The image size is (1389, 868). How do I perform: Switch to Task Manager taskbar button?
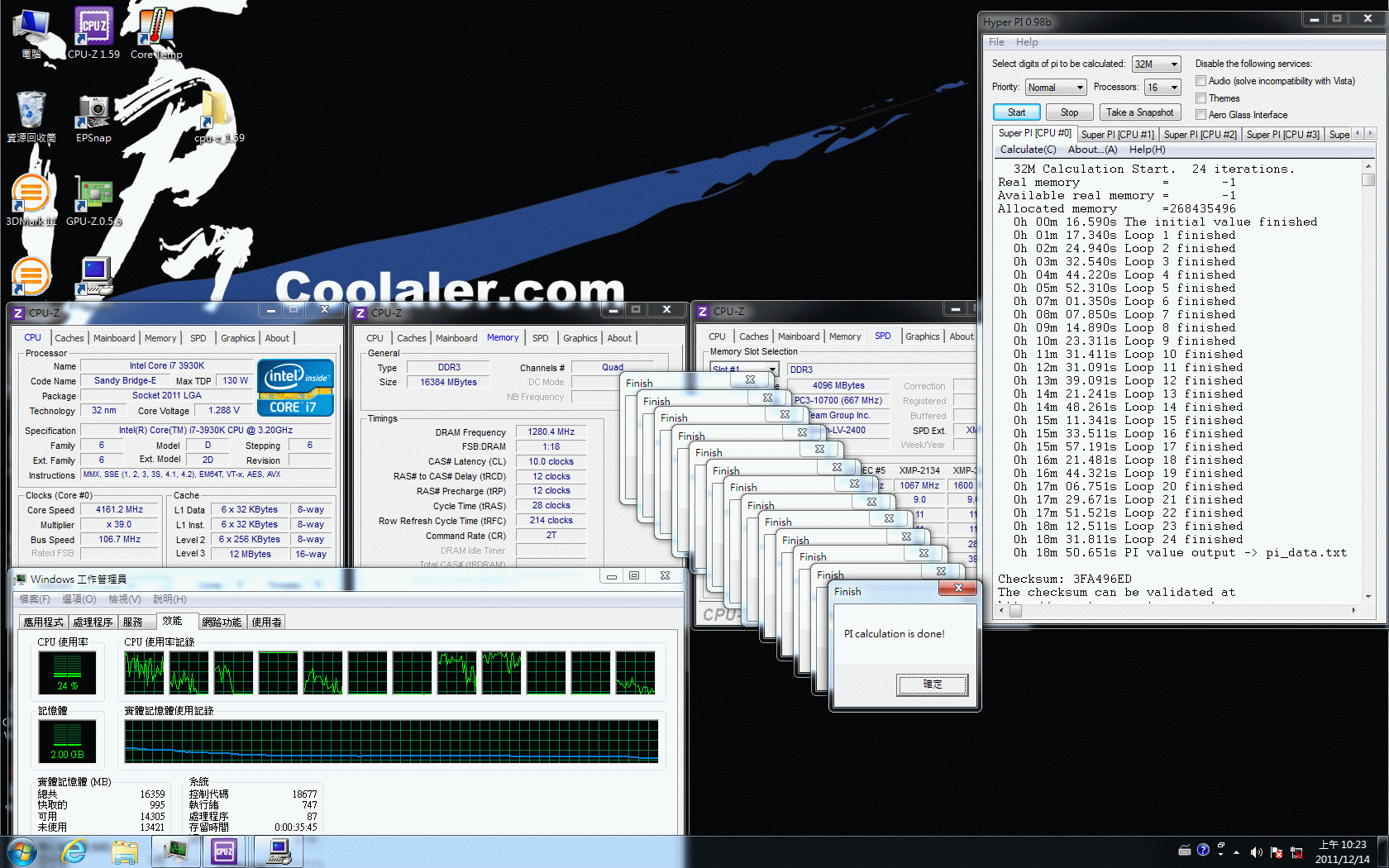(175, 851)
